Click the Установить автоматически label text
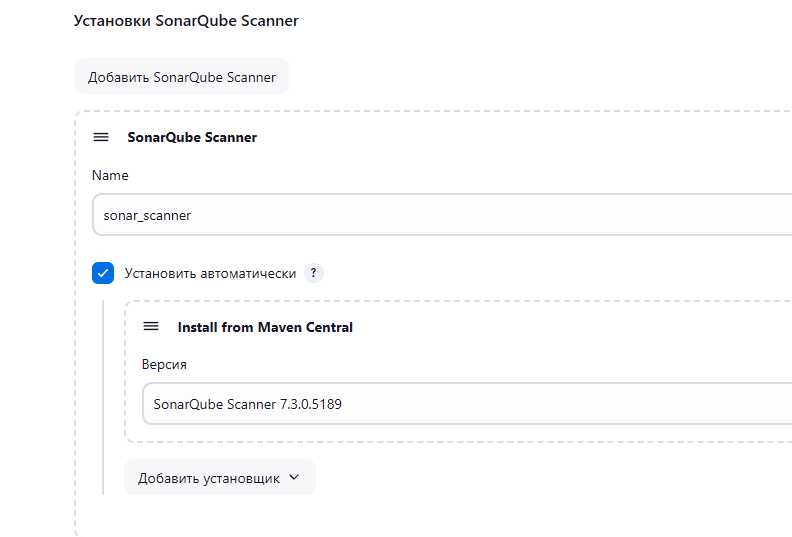The width and height of the screenshot is (792, 537). coord(210,273)
